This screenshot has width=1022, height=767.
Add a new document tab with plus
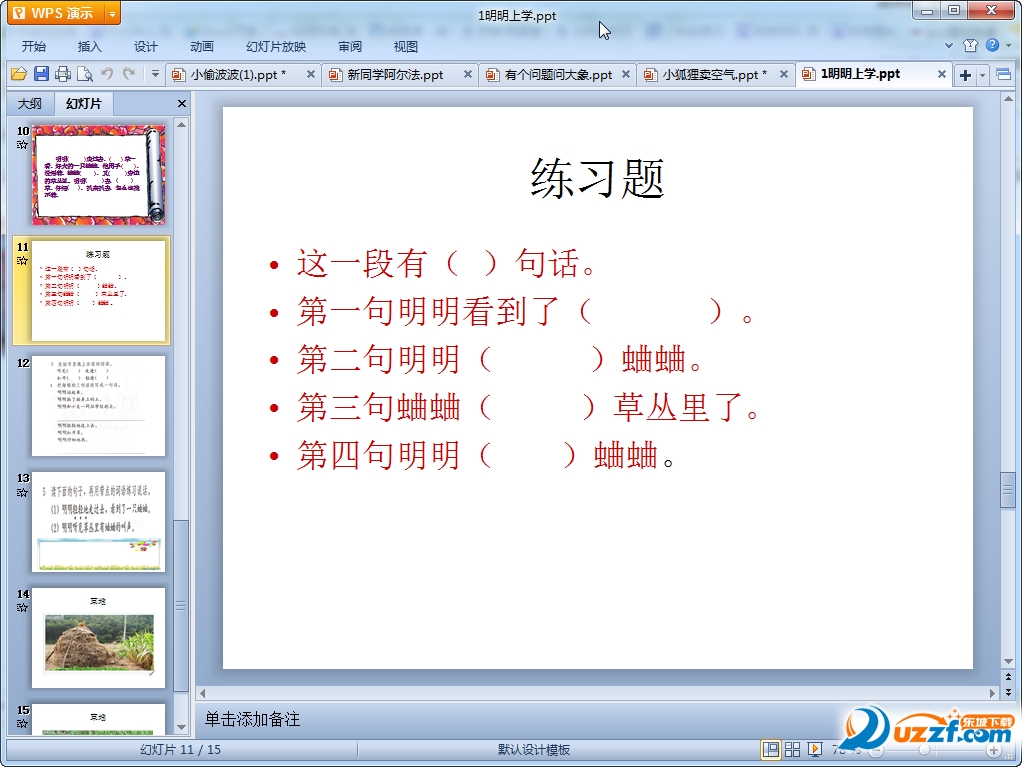pos(965,76)
